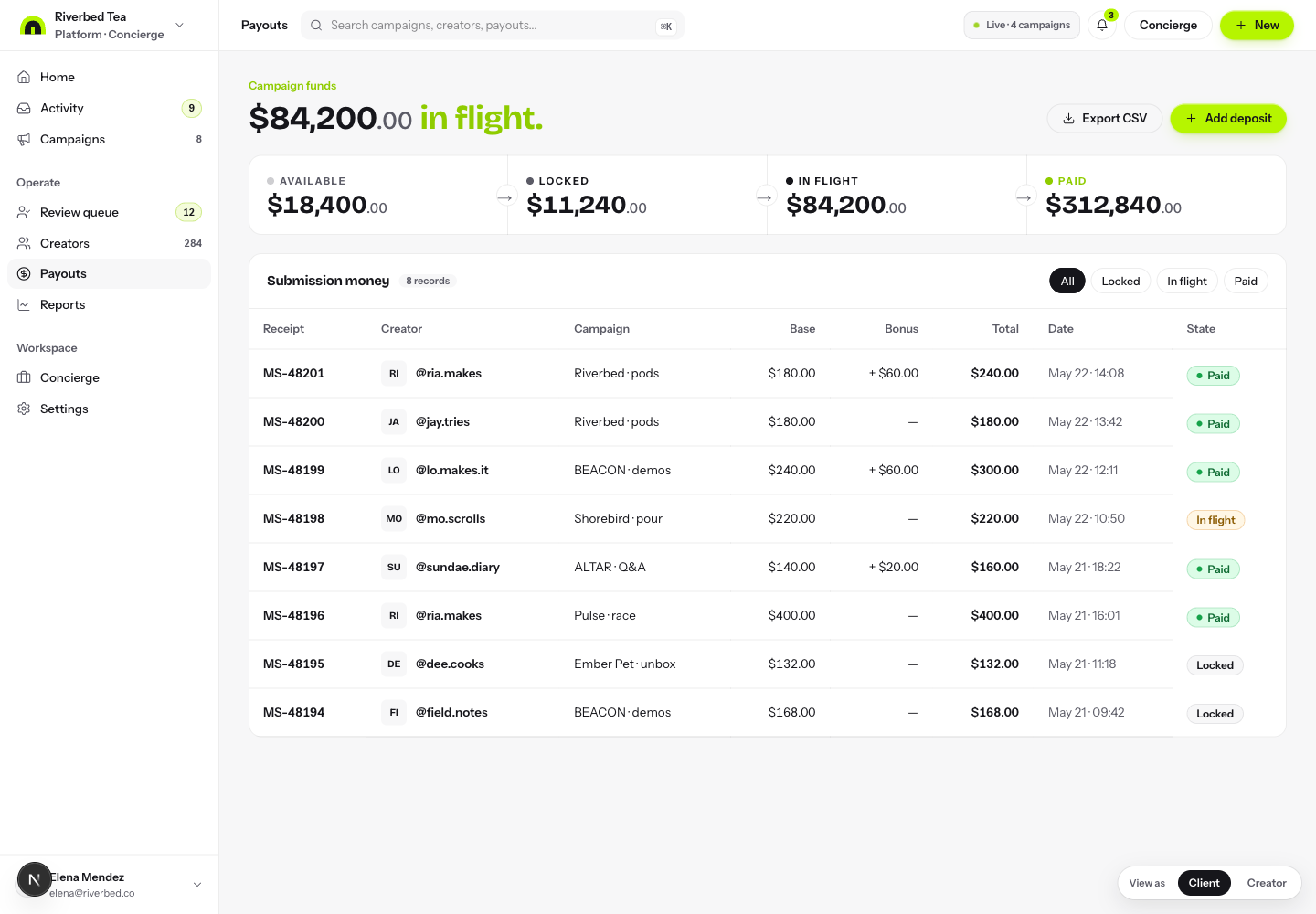Click the RI avatar for MS-48196
Screen dimensions: 1316x914
394,615
